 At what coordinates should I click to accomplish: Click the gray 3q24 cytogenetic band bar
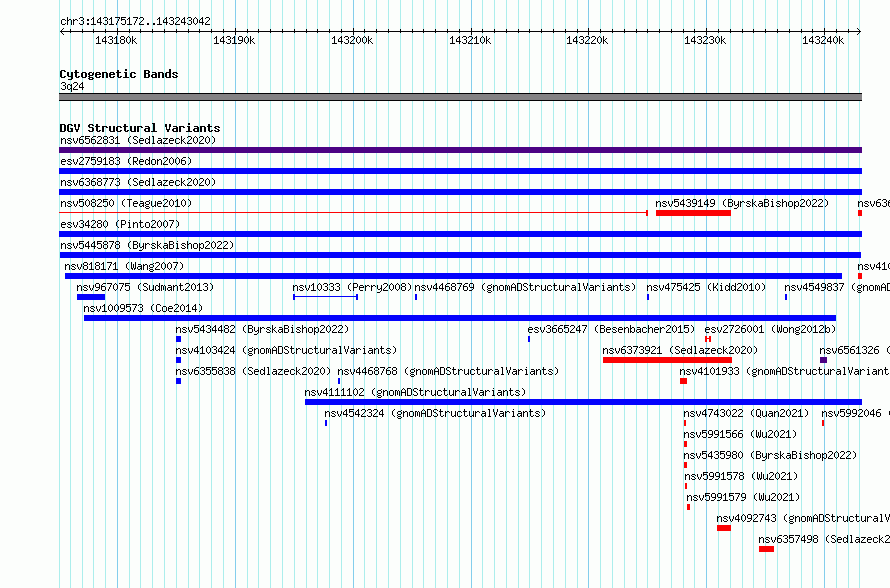click(460, 97)
